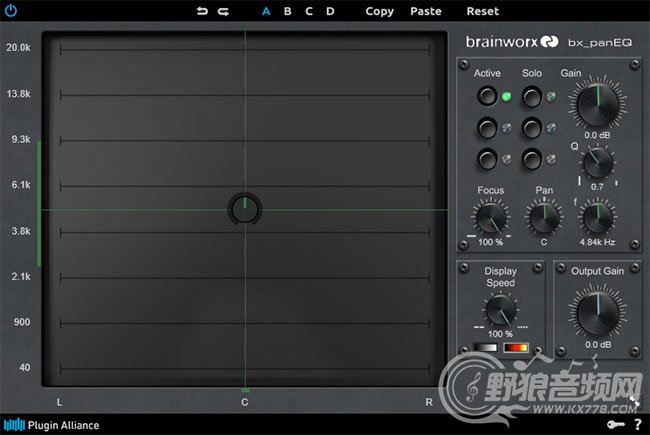650x435 pixels.
Task: Click the 3.8k frequency label
Action: tap(21, 231)
